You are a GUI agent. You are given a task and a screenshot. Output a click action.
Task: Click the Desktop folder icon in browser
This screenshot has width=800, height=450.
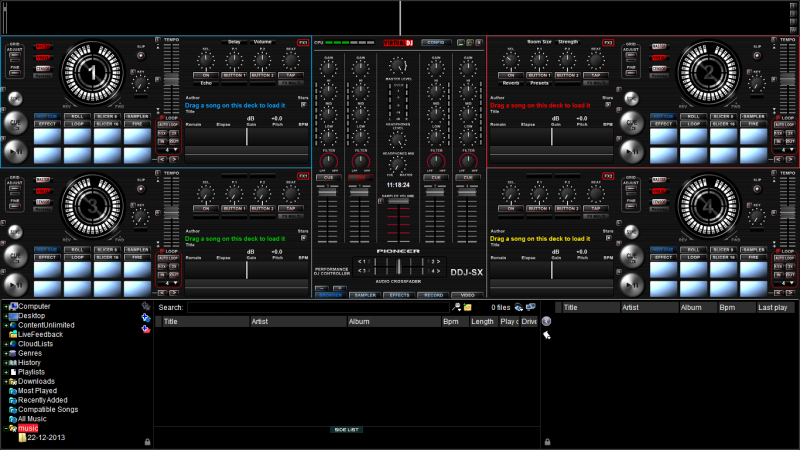[12, 315]
